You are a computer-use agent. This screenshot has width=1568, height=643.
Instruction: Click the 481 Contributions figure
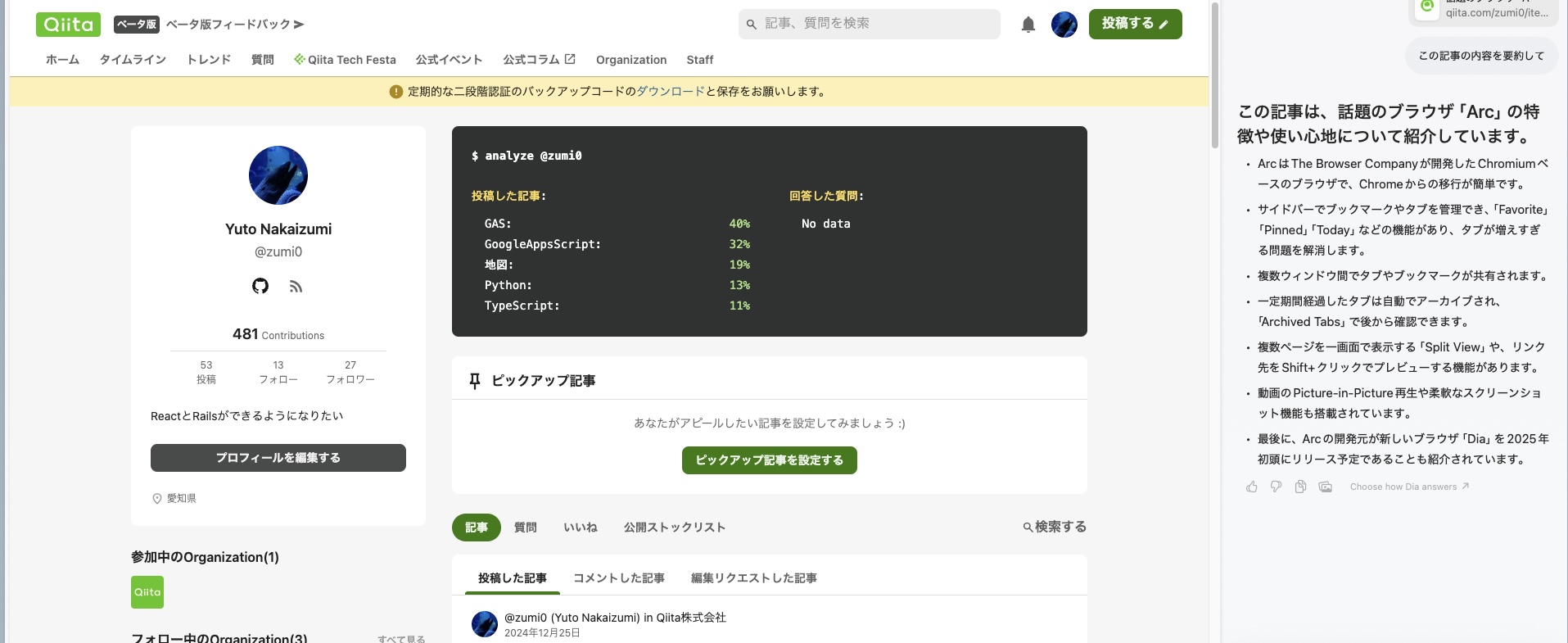click(x=278, y=334)
